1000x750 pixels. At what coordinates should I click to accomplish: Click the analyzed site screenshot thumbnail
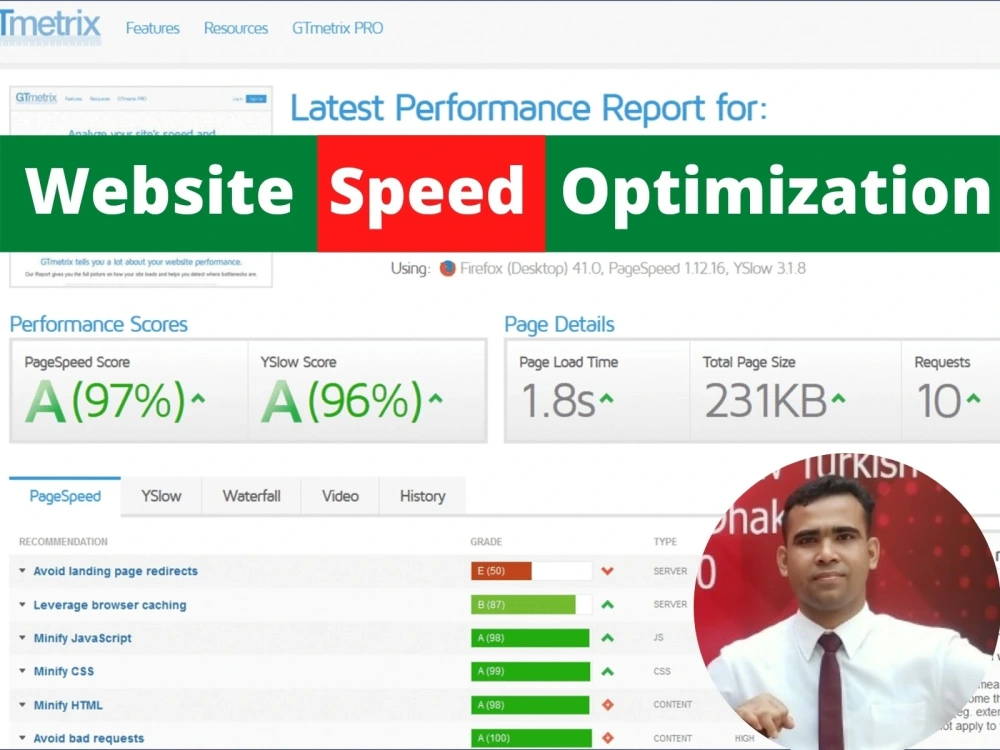(141, 186)
